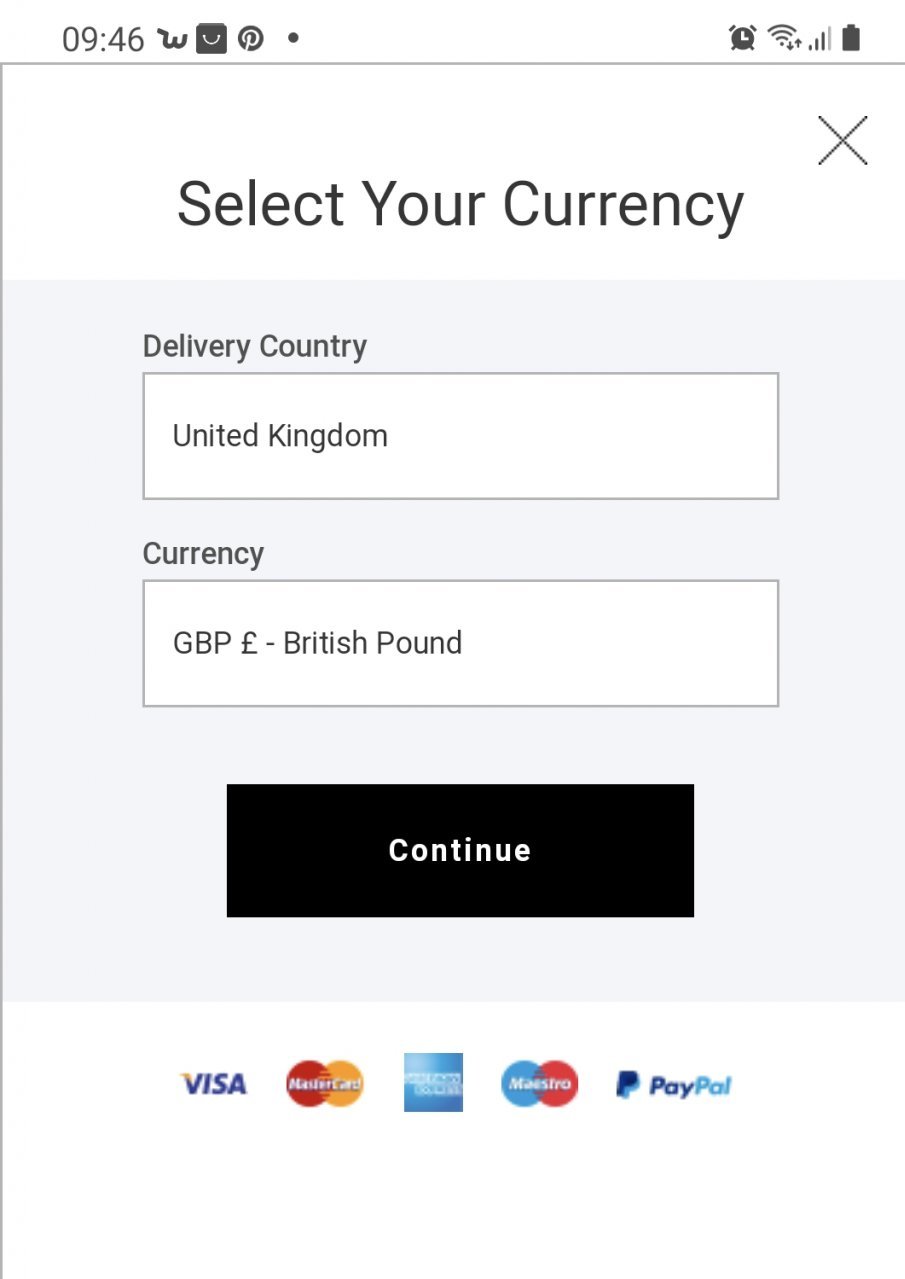This screenshot has width=905, height=1279.
Task: Tap the alarm clock status icon
Action: [743, 39]
